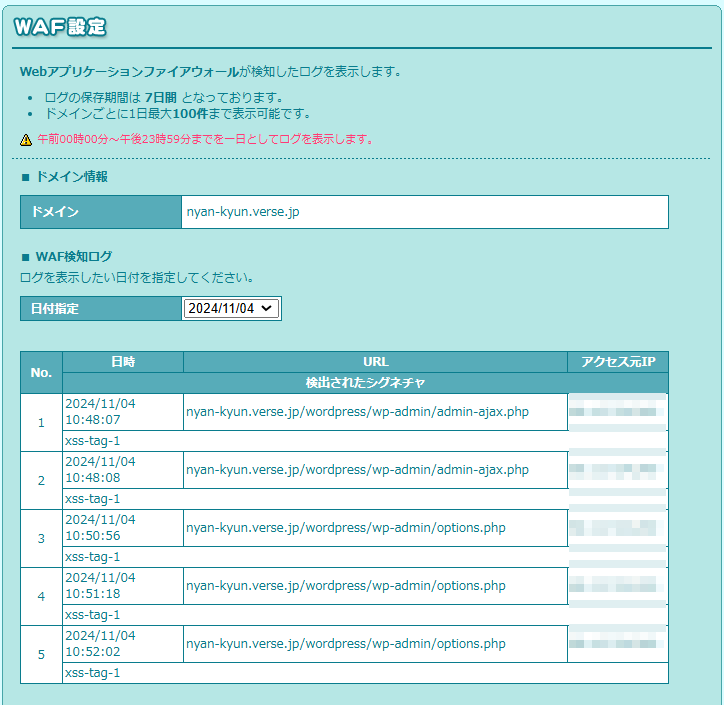
Task: Click the blurred access IP in row 1
Action: (x=617, y=412)
